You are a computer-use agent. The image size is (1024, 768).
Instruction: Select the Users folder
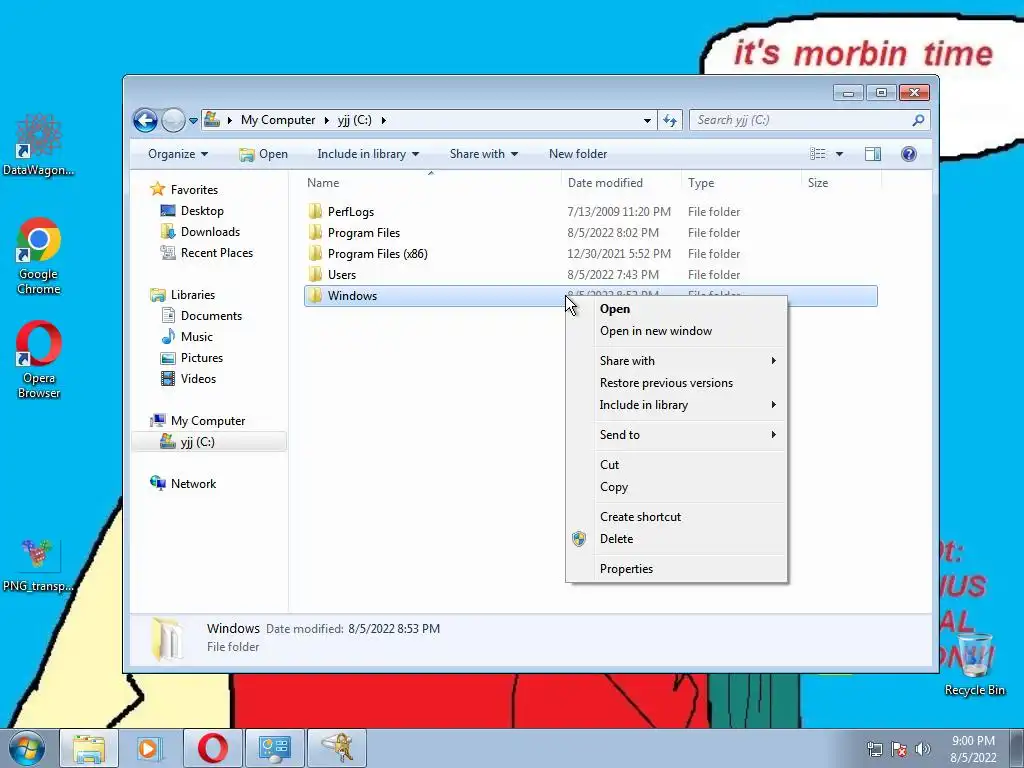point(342,275)
